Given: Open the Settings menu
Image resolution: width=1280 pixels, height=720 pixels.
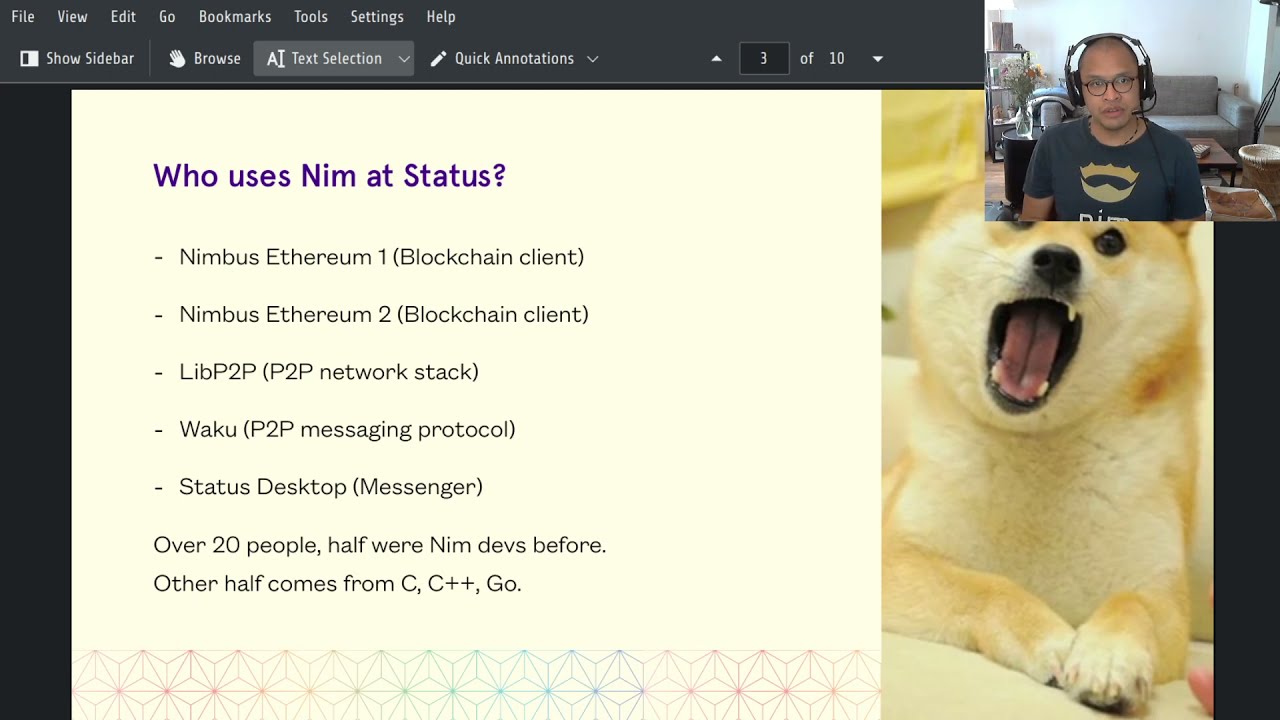Looking at the screenshot, I should coord(377,17).
